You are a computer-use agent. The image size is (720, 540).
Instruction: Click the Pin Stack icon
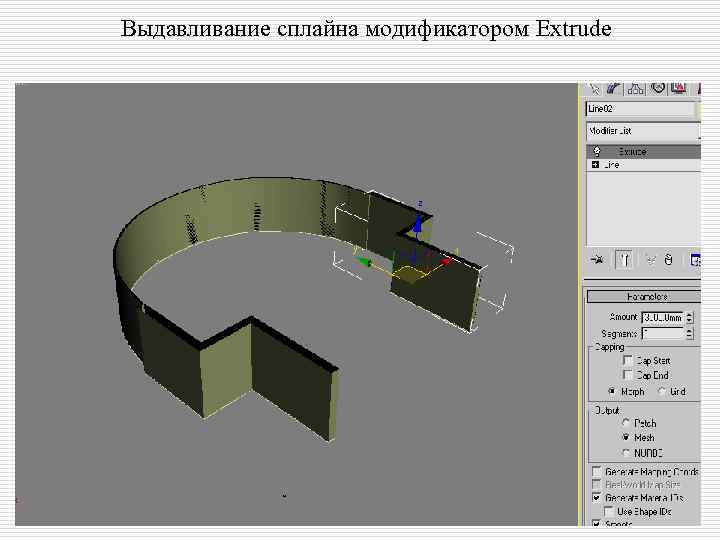coord(597,260)
